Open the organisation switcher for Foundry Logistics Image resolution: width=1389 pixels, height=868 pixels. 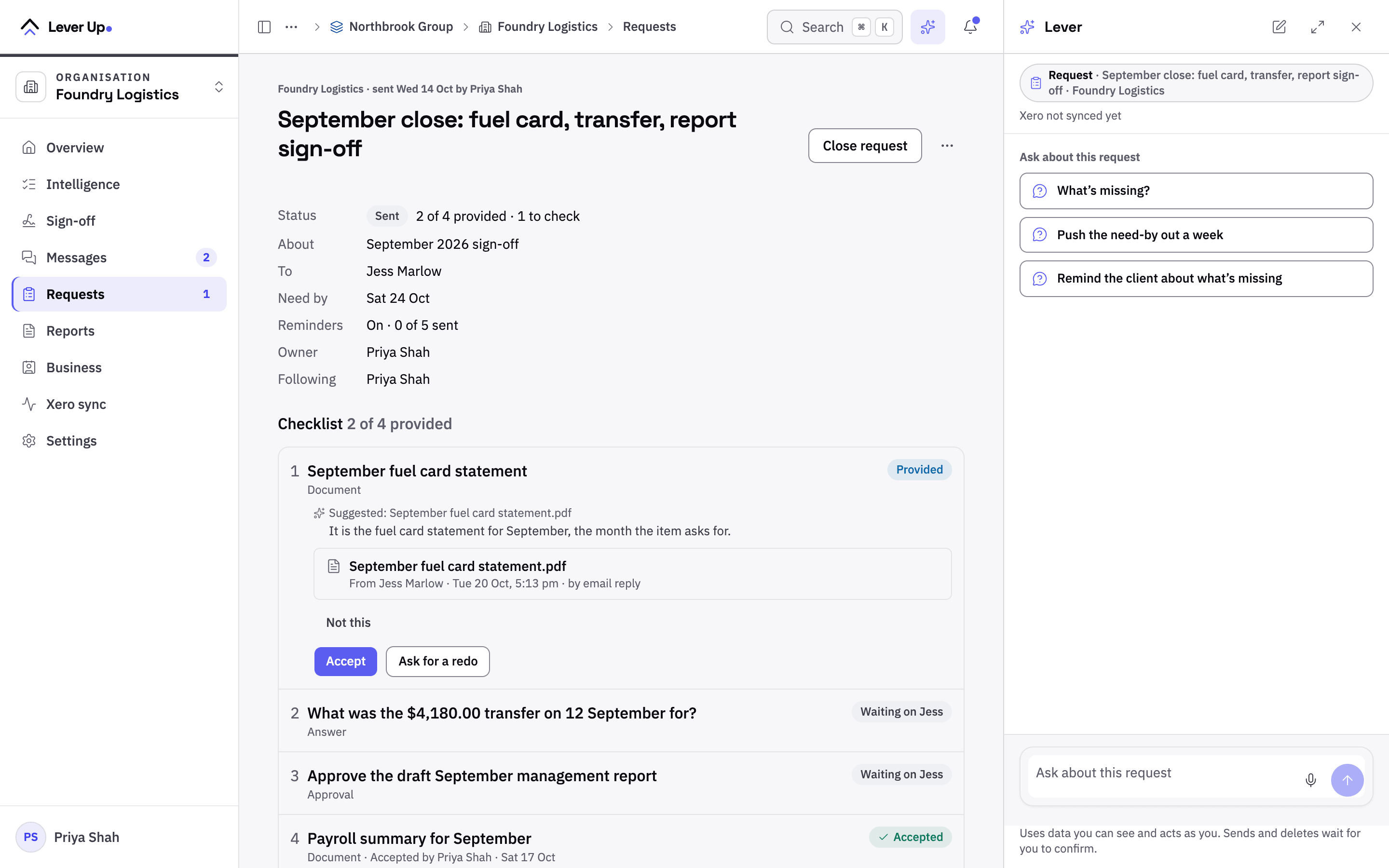point(120,87)
